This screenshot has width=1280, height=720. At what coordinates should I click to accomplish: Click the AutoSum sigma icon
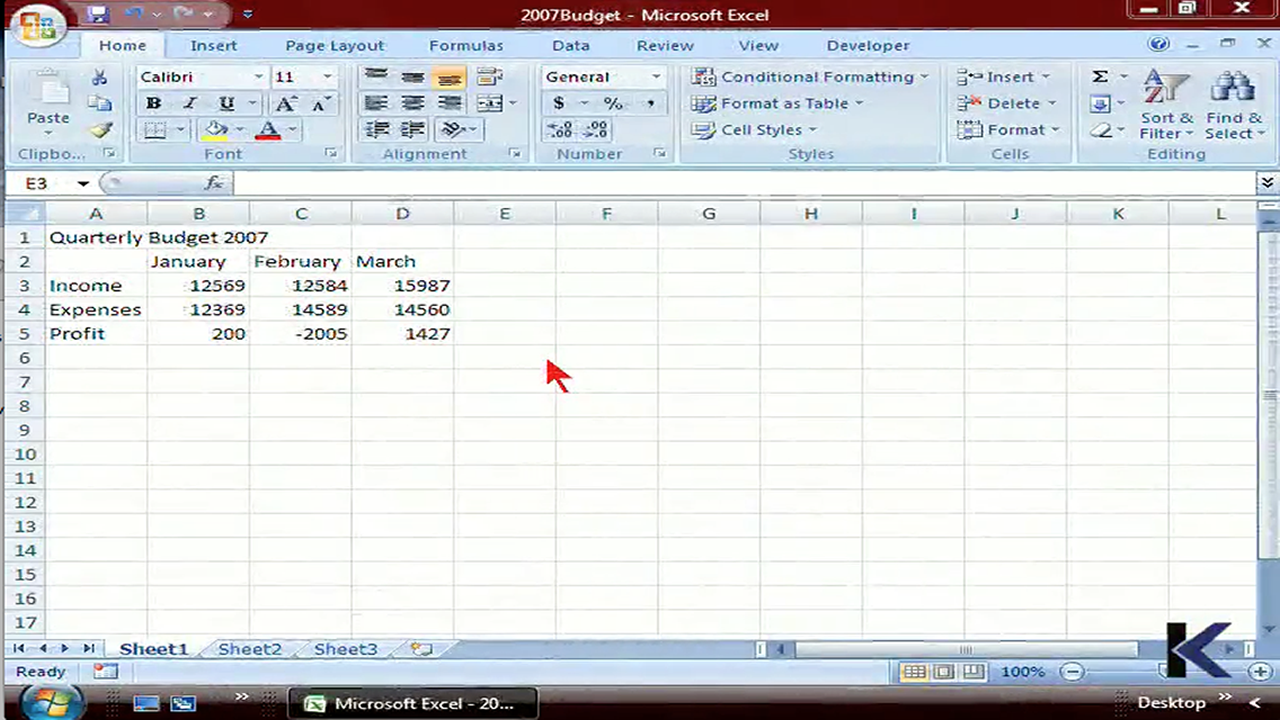1100,77
